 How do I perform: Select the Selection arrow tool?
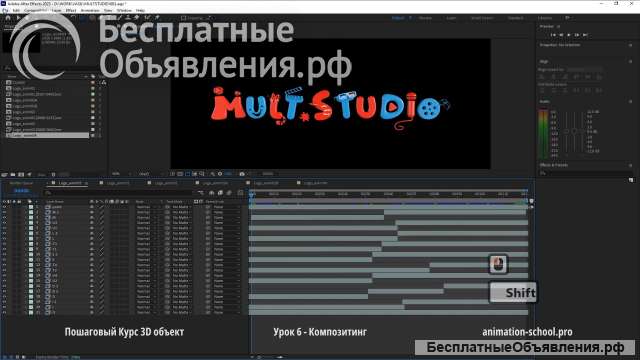[x=18, y=18]
